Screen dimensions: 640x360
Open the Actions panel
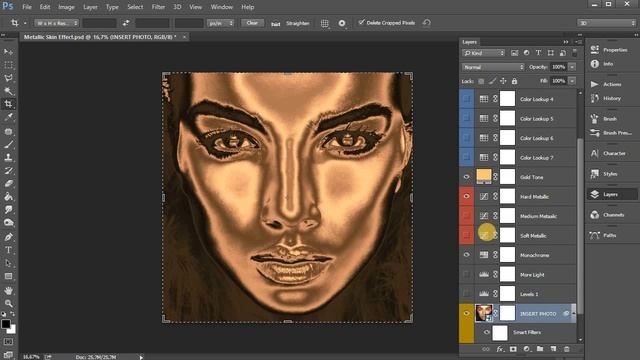coord(611,84)
